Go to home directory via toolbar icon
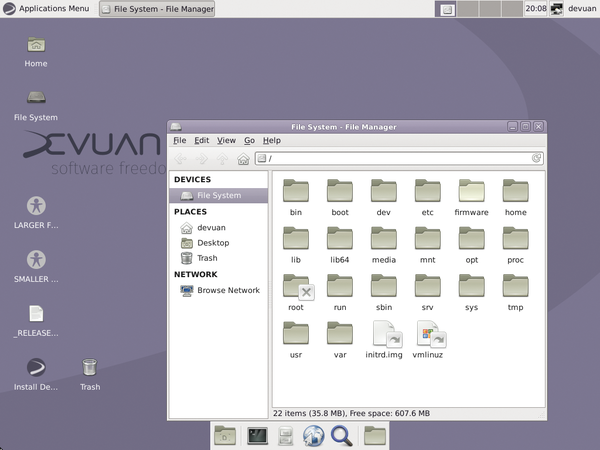 pos(243,158)
